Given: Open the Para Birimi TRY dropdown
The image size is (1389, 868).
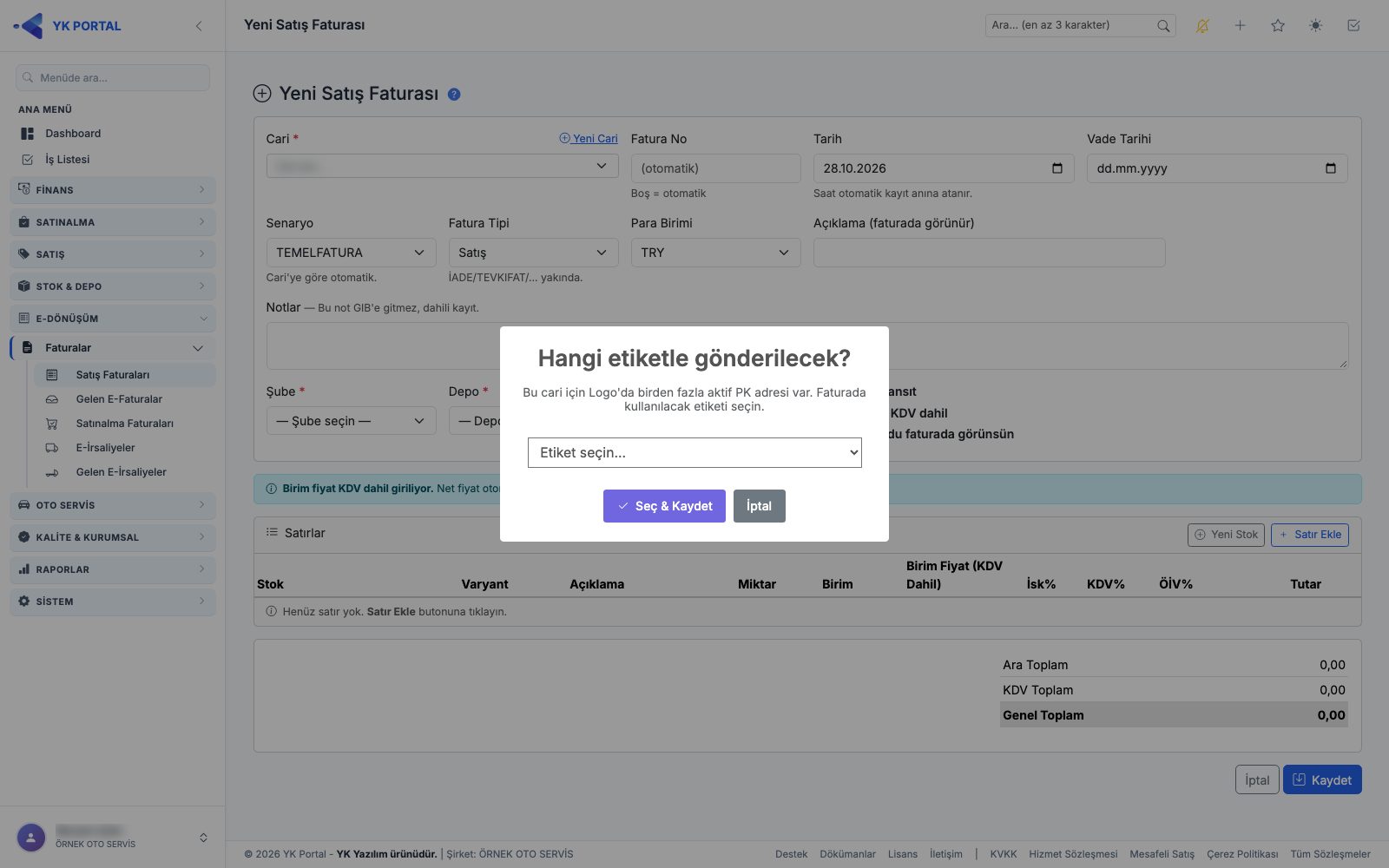Looking at the screenshot, I should pyautogui.click(x=715, y=253).
